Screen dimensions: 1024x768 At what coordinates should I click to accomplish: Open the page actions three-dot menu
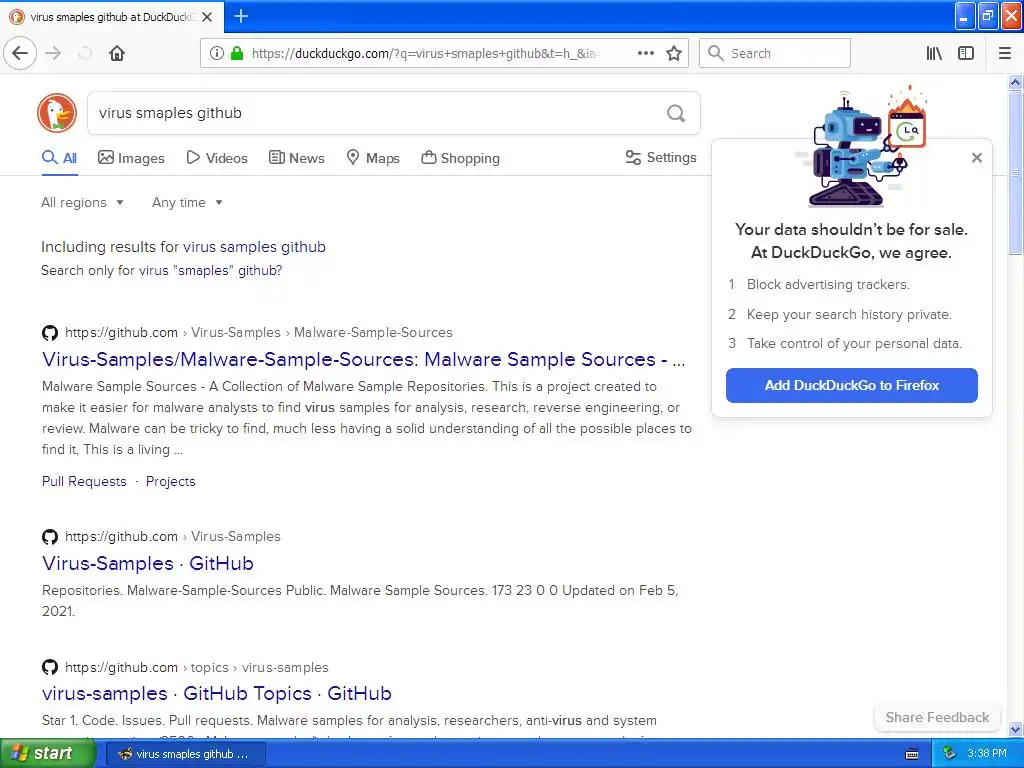pyautogui.click(x=645, y=53)
